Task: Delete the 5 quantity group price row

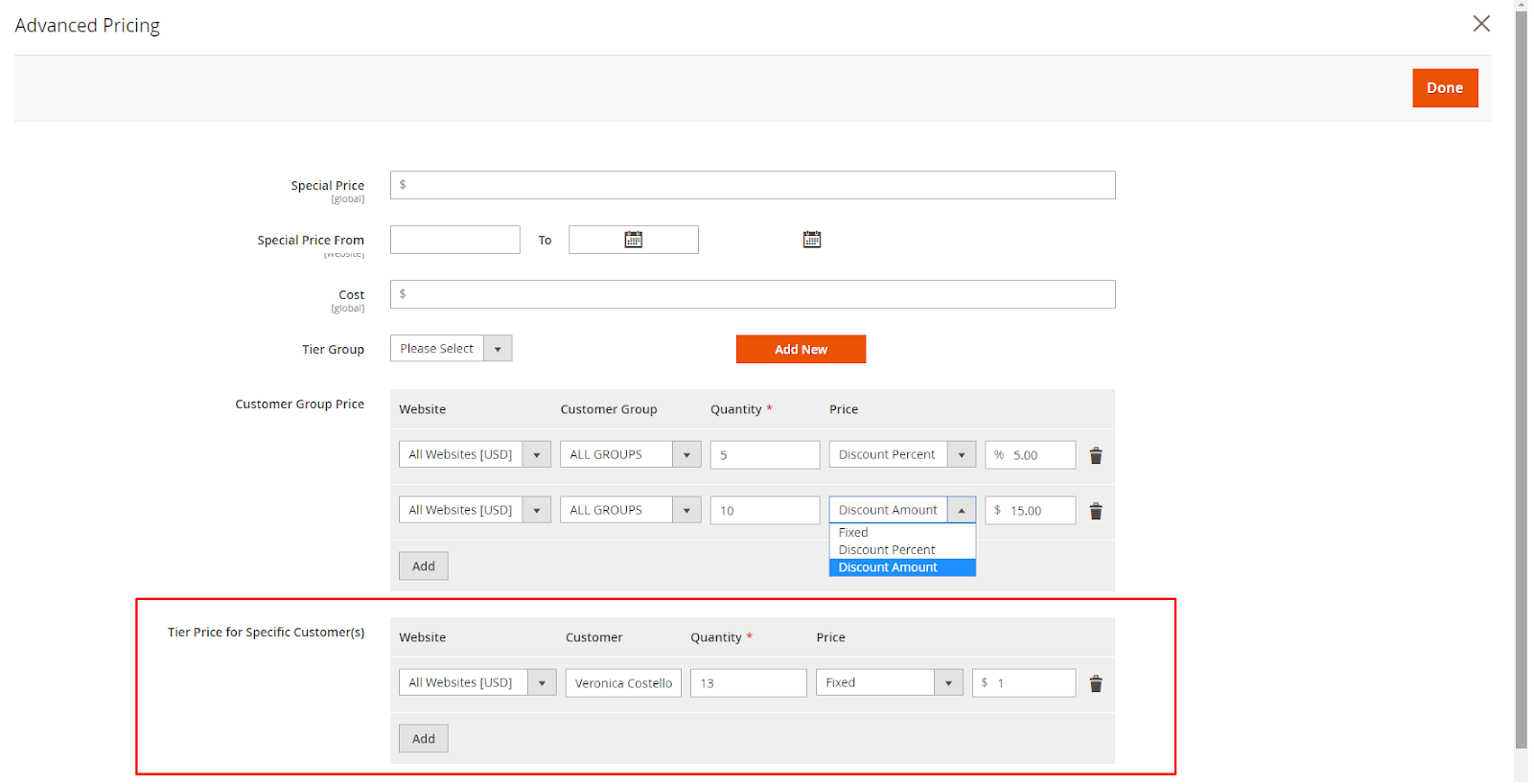Action: [1096, 455]
